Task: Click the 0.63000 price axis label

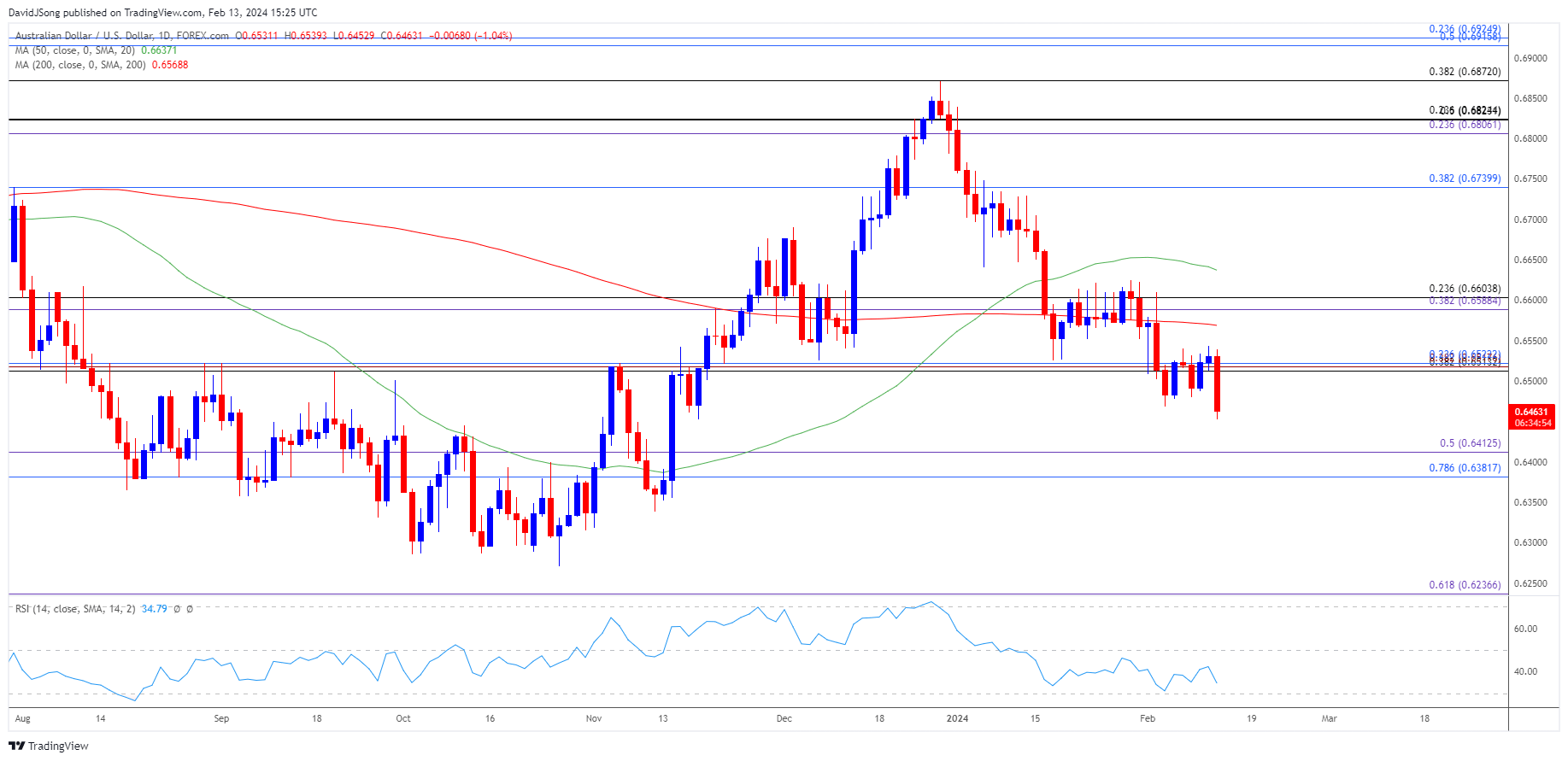Action: point(1530,542)
